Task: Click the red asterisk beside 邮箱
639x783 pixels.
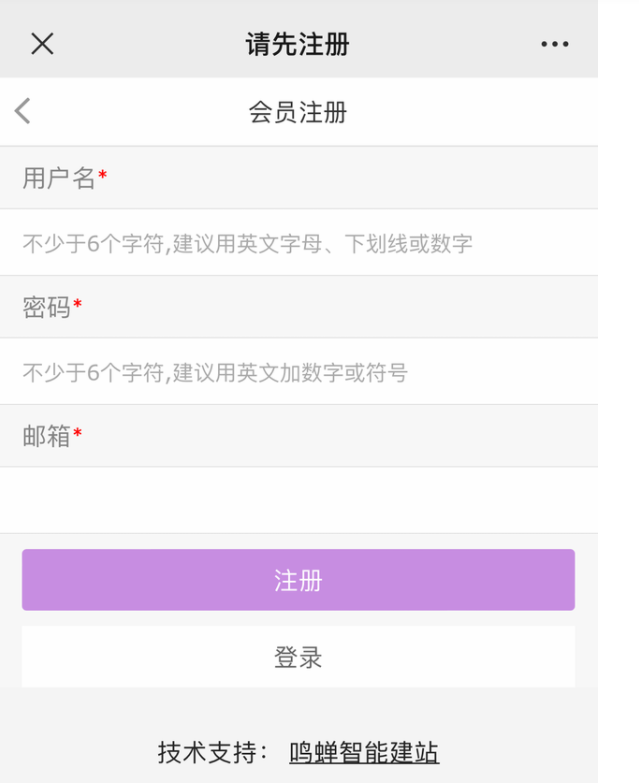Action: 77,432
